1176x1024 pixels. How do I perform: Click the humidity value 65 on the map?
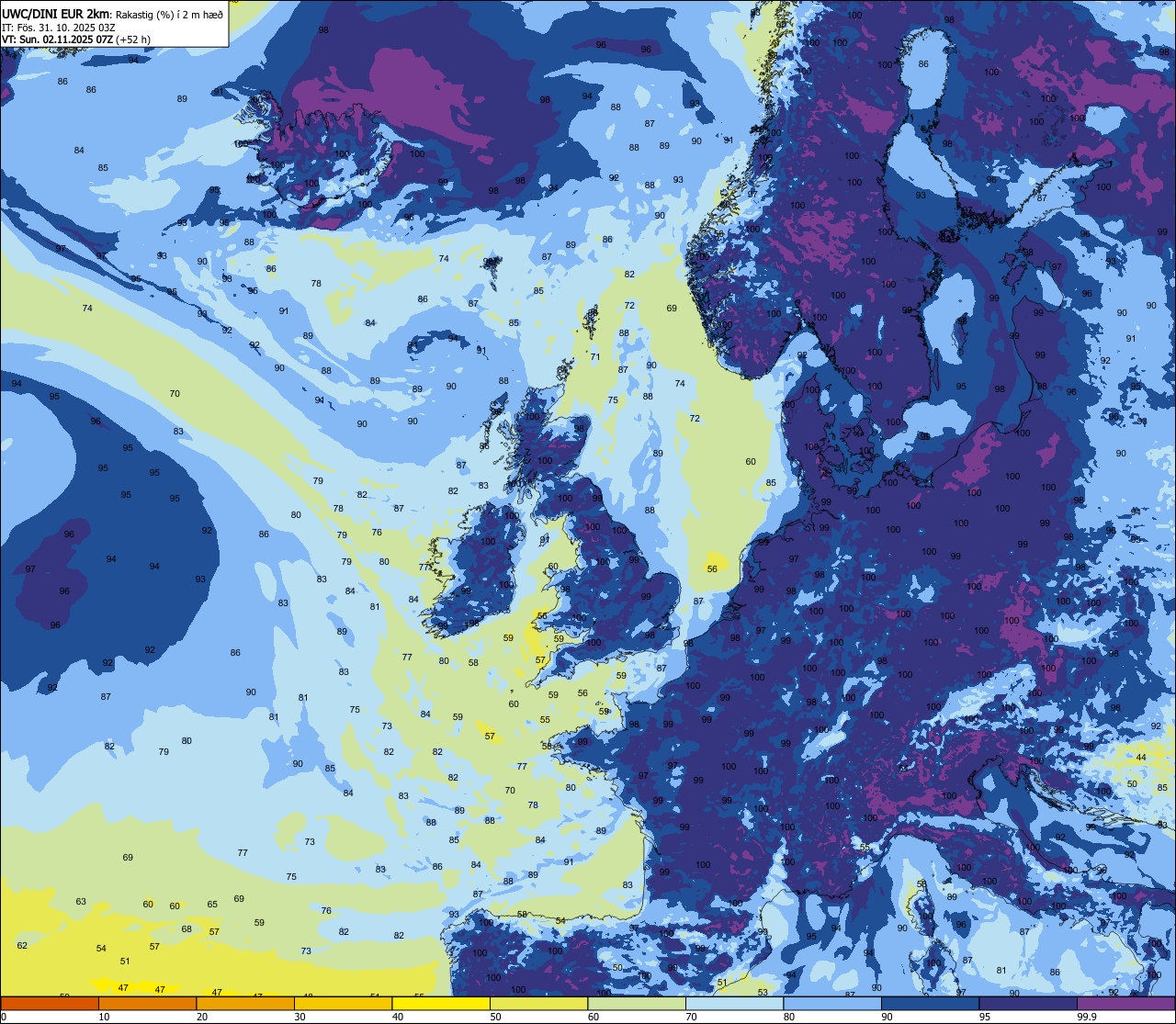point(212,905)
